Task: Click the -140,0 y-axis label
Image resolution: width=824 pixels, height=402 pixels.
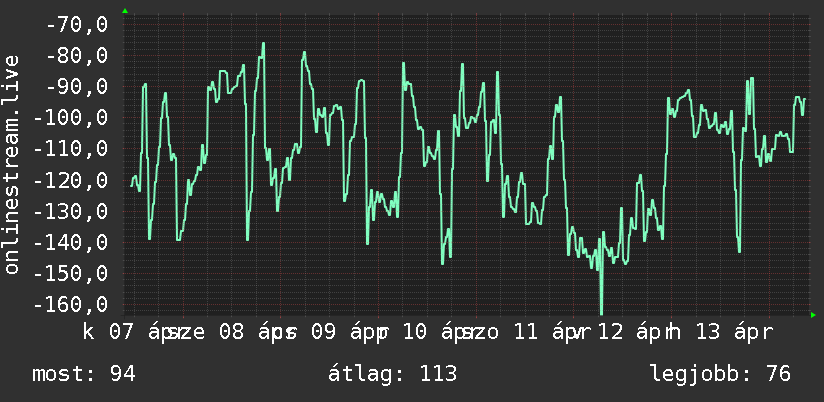Action: 71,242
